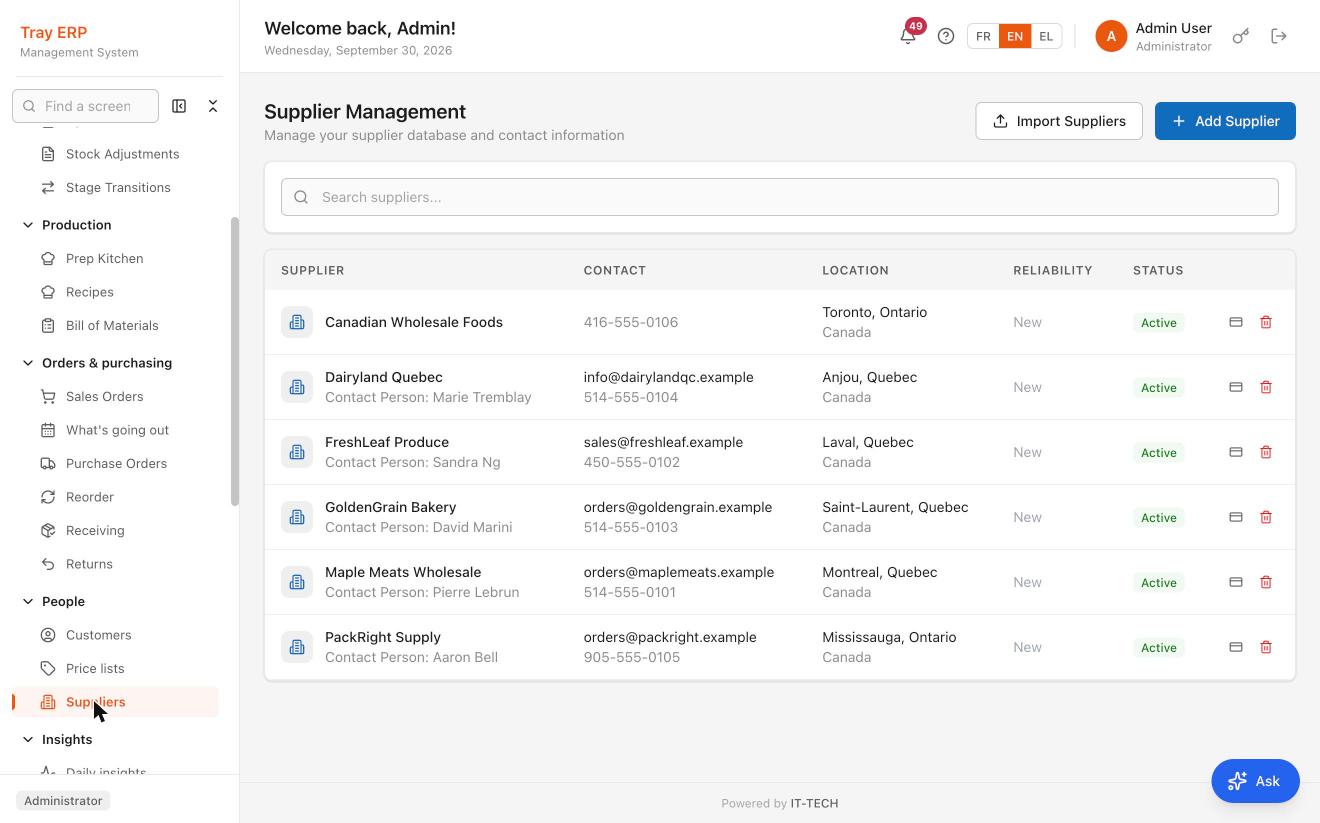Delete the PackRight Supply supplier
This screenshot has height=823, width=1320.
1266,647
